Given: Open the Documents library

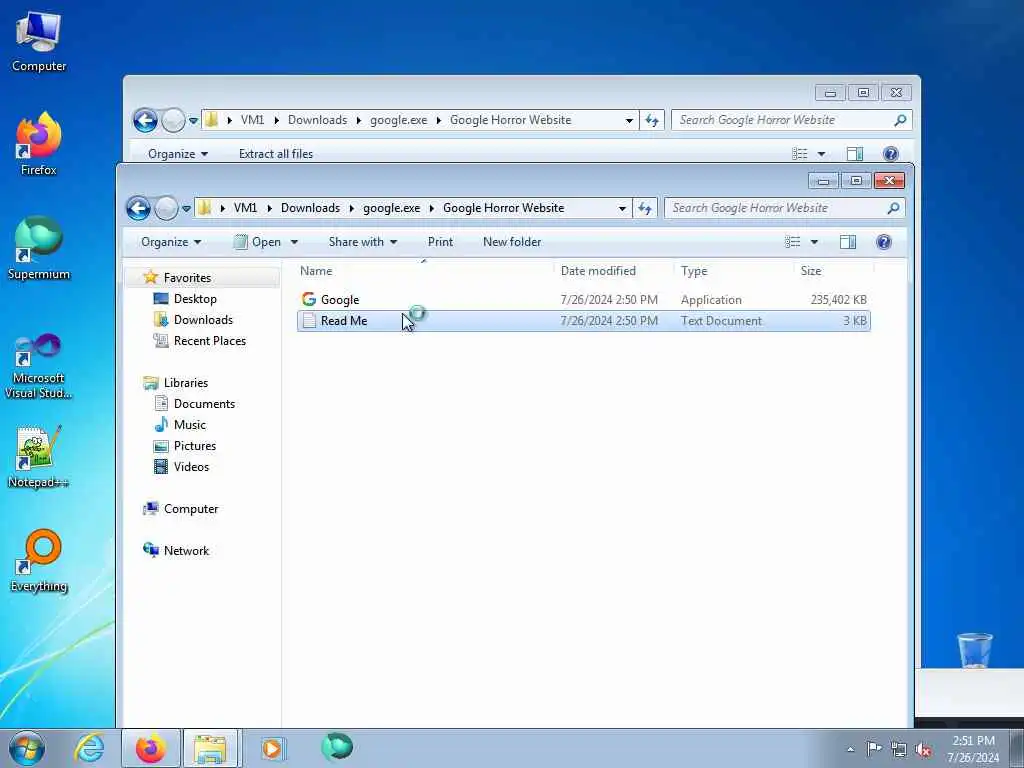Looking at the screenshot, I should point(204,404).
